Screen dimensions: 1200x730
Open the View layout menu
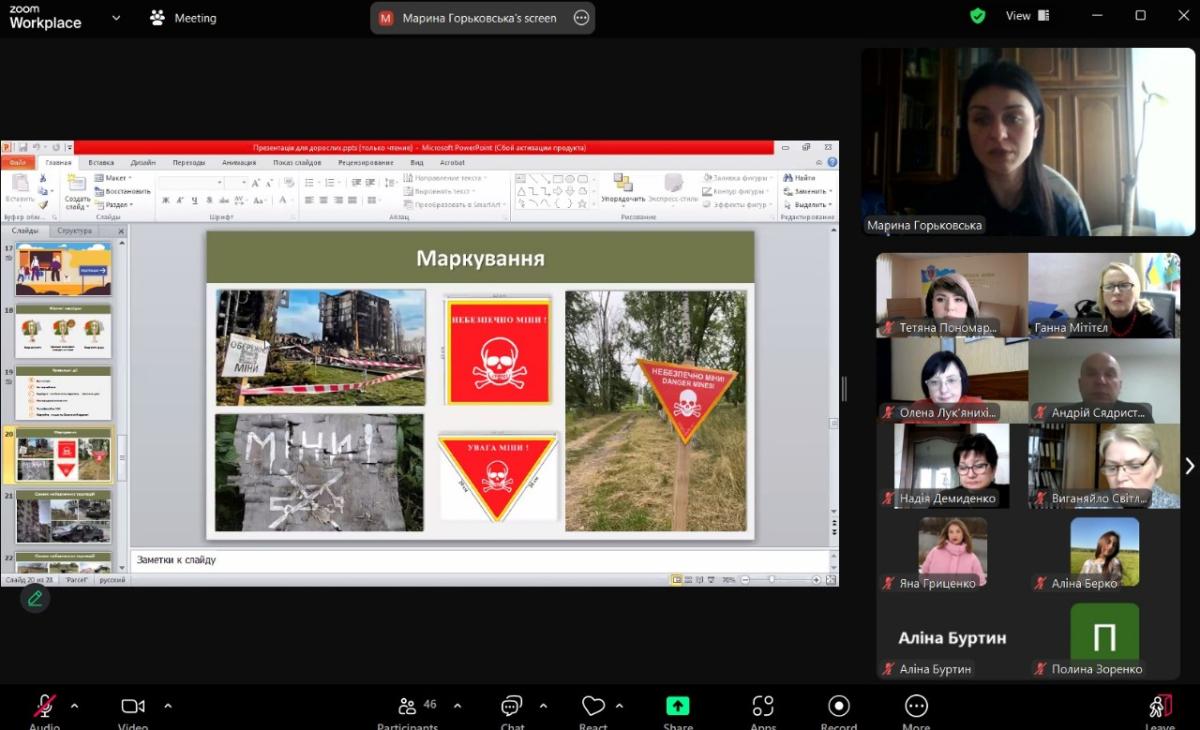(x=1028, y=16)
